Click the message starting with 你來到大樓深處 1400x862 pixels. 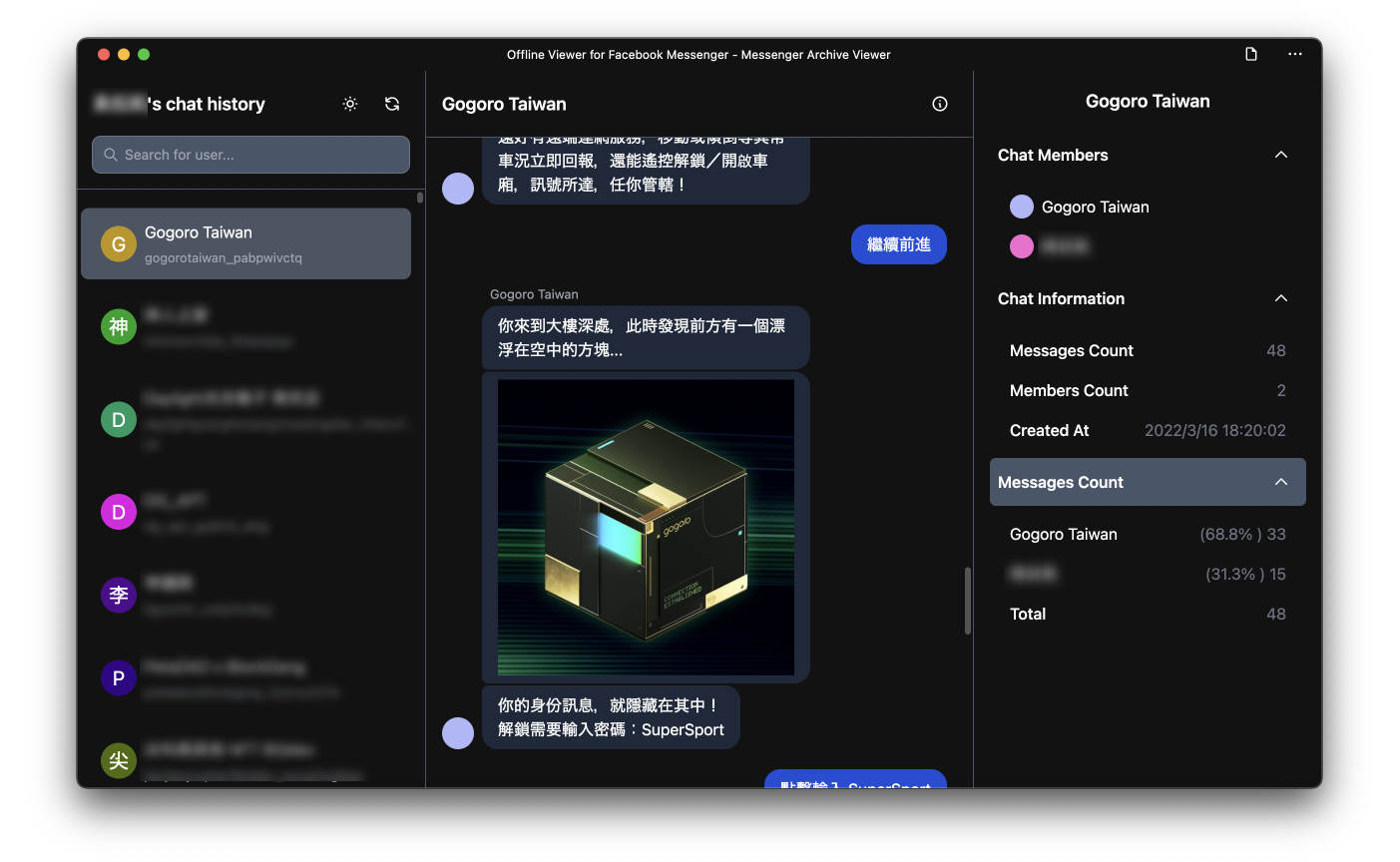tap(646, 337)
